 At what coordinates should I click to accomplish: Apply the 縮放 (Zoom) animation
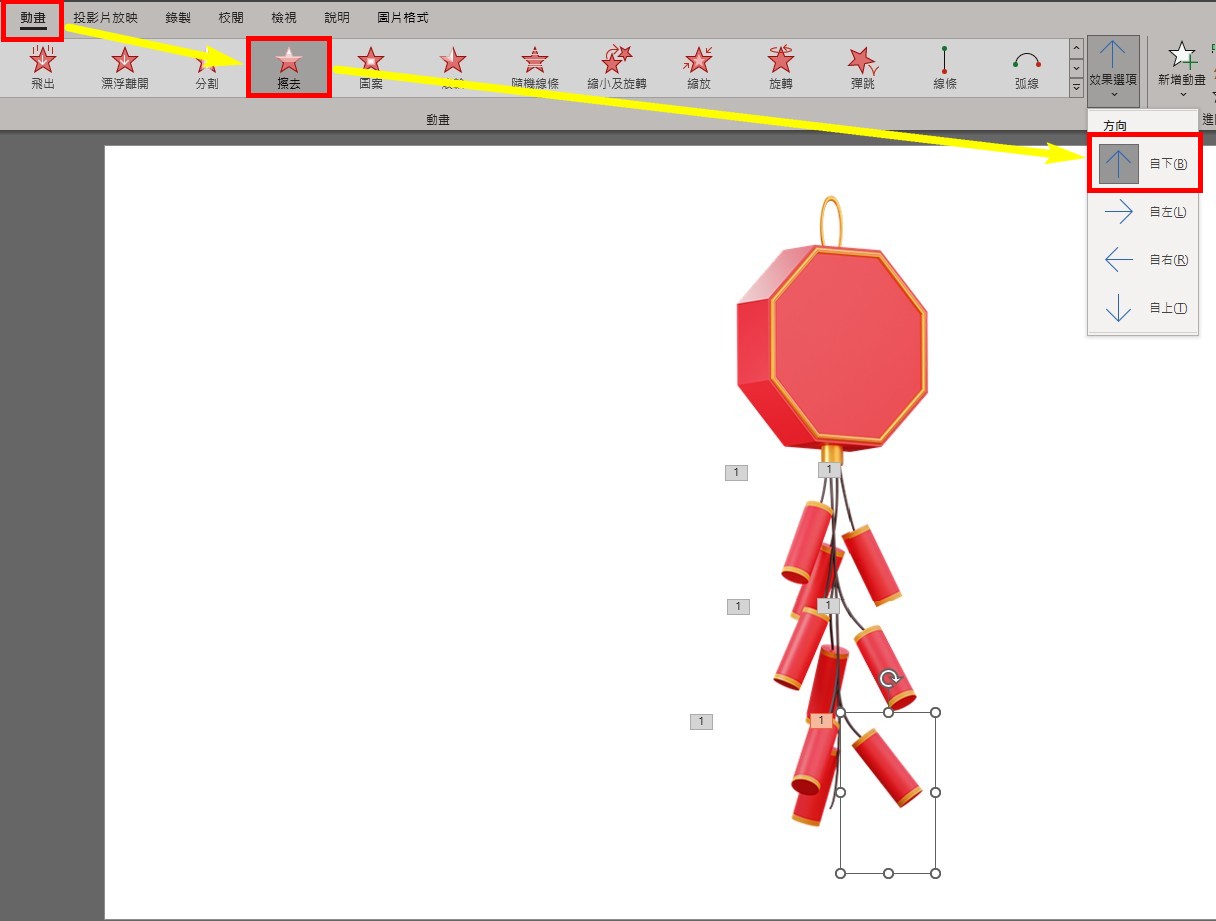(698, 68)
